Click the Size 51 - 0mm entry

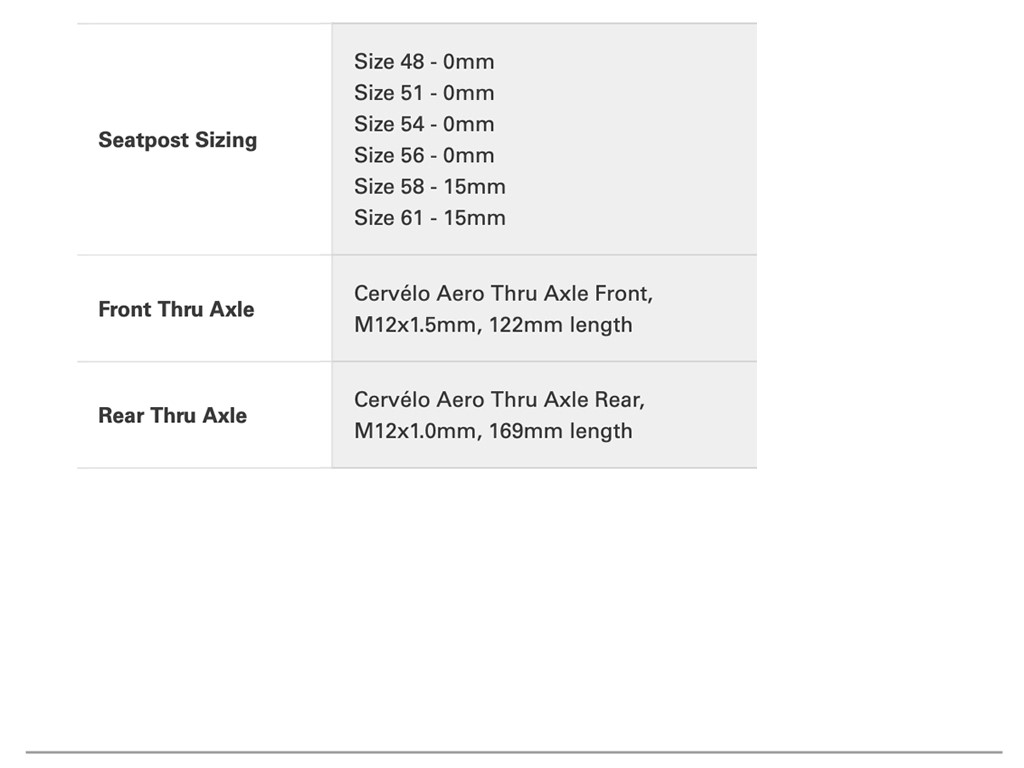coord(424,93)
